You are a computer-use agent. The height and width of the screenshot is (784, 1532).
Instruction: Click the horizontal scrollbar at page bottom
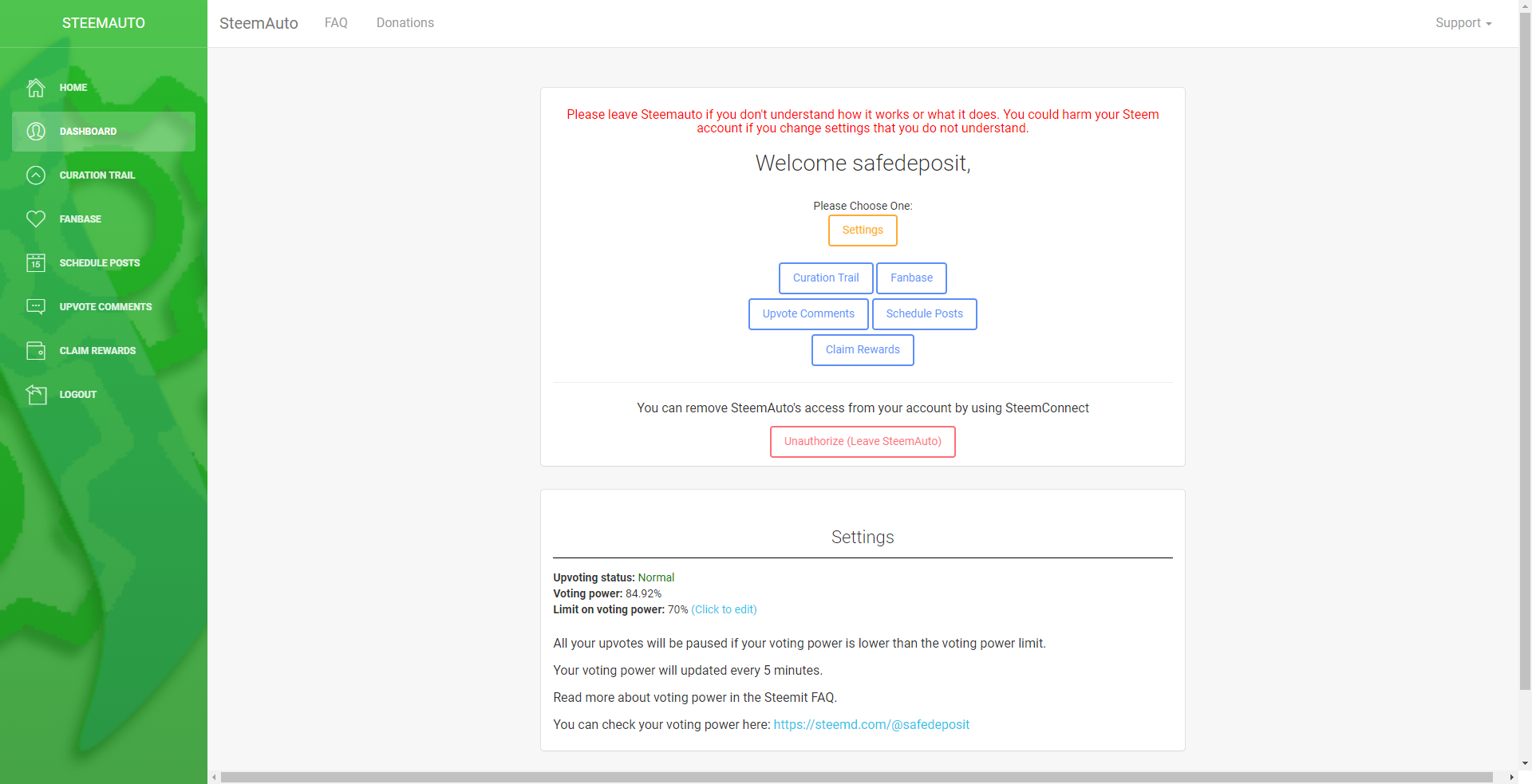(856, 777)
